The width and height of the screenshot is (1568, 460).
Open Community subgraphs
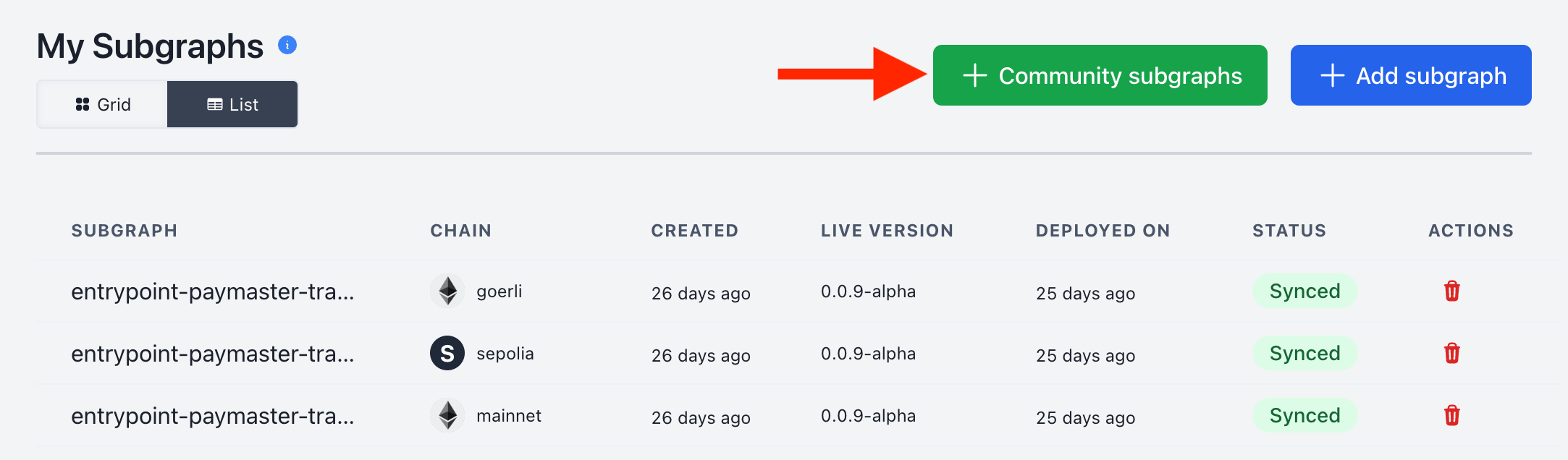(x=1100, y=76)
